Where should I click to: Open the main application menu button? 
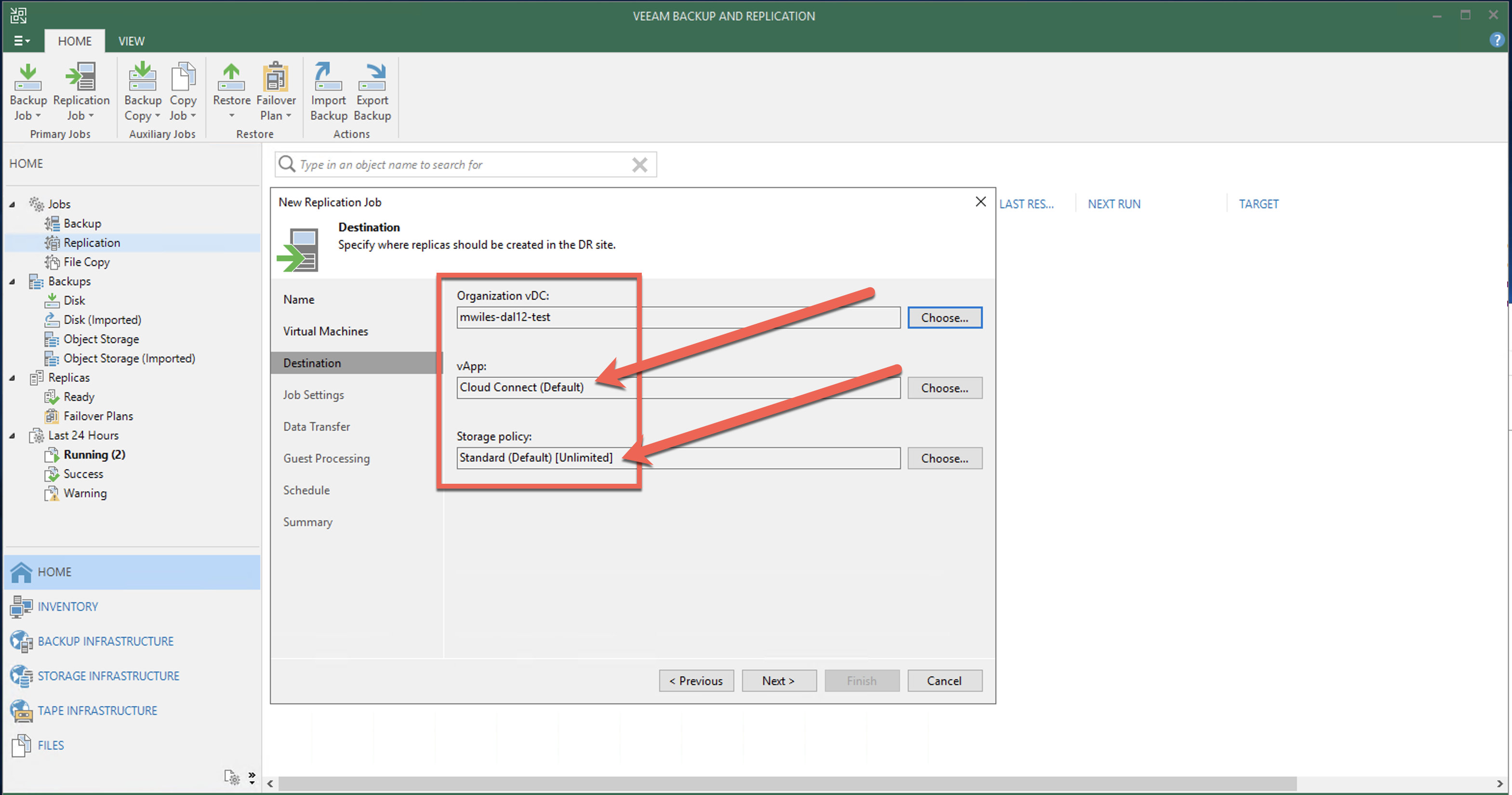point(22,41)
